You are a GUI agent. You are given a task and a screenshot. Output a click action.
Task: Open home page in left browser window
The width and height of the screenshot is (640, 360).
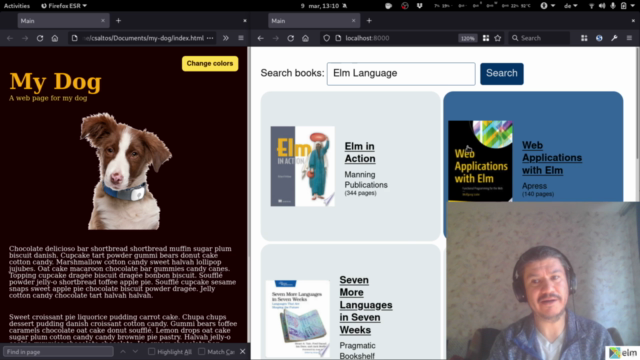tap(55, 38)
